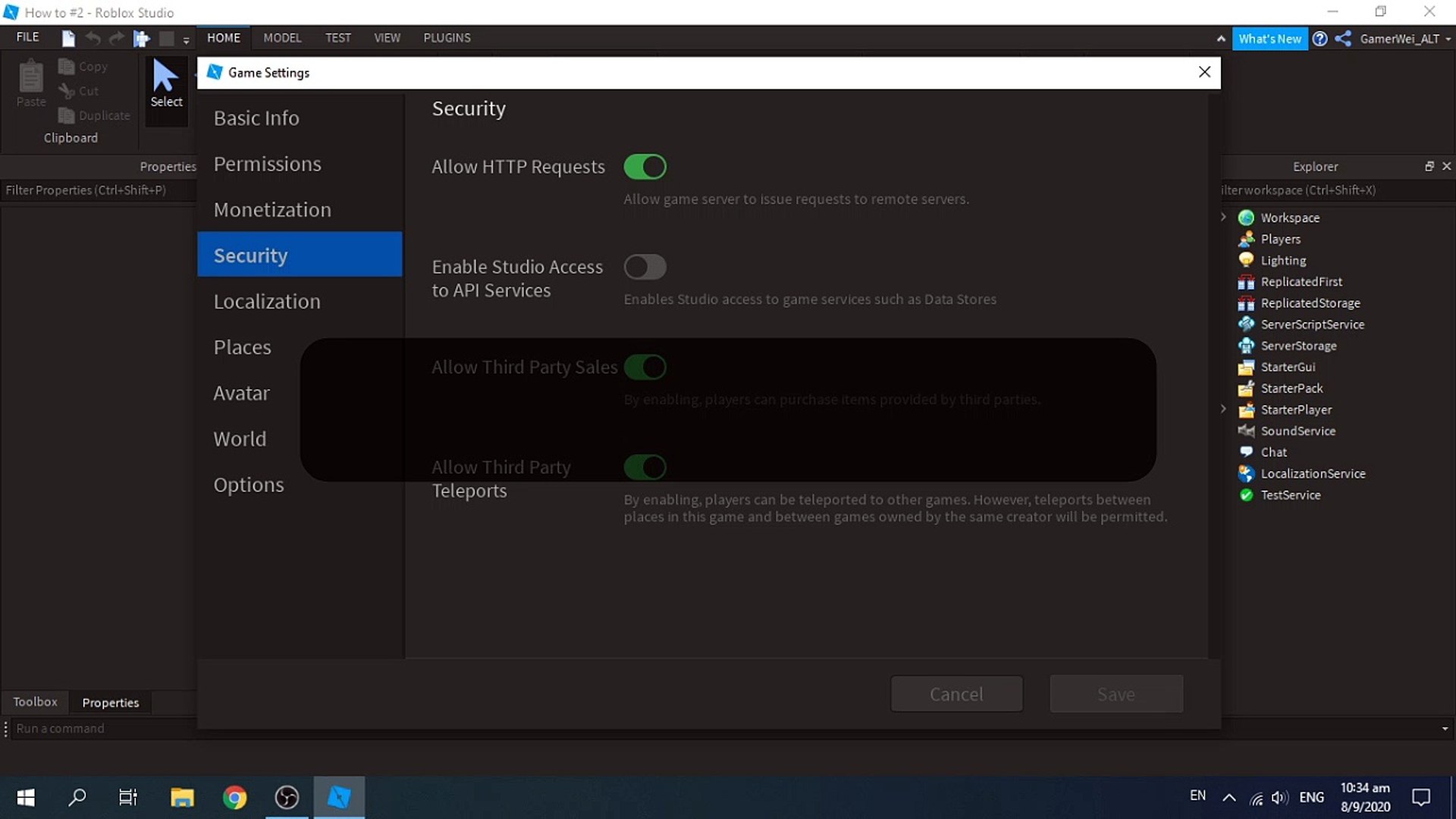Open File Explorer from the taskbar
Viewport: 1456px width, 819px height.
[182, 798]
